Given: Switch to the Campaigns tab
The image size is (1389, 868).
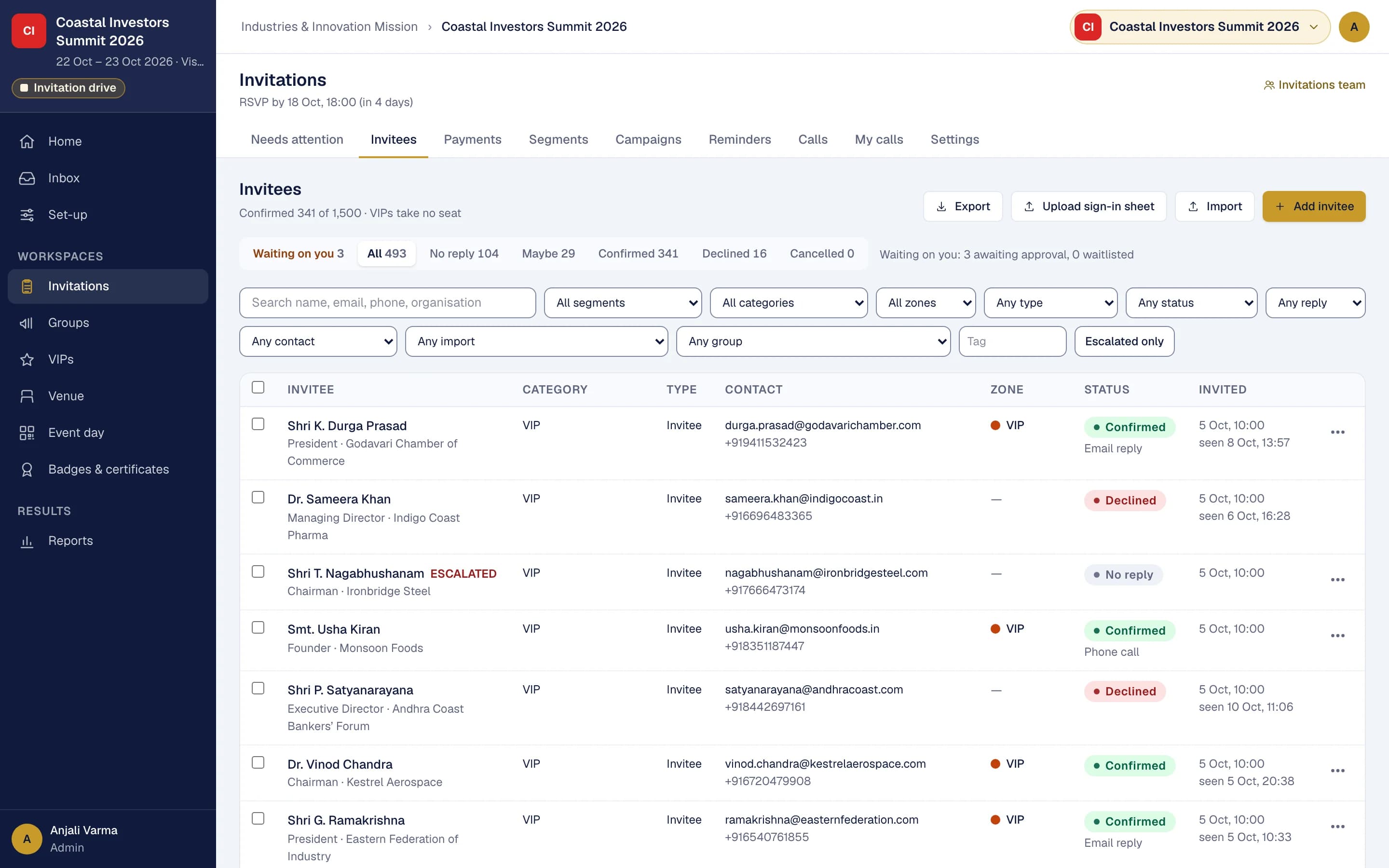Looking at the screenshot, I should [648, 139].
